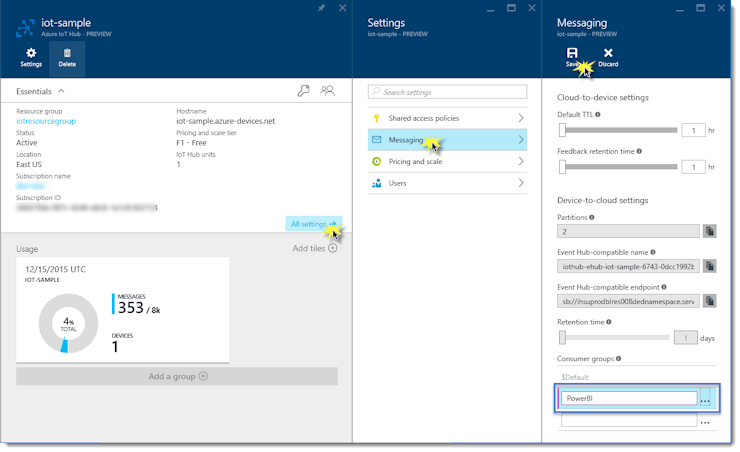Click Add tiles plus icon
740x452 pixels.
[333, 248]
